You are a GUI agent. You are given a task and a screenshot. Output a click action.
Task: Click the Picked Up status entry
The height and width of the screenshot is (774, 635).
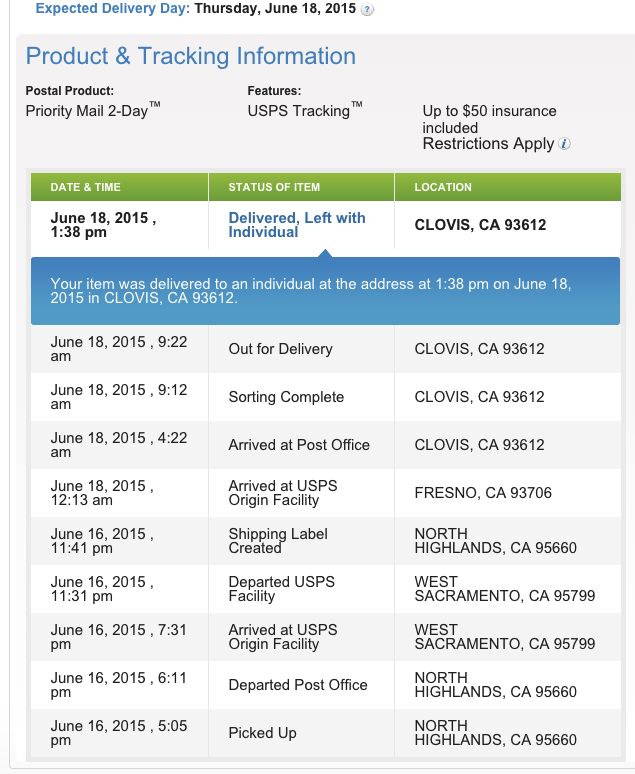pyautogui.click(x=262, y=733)
